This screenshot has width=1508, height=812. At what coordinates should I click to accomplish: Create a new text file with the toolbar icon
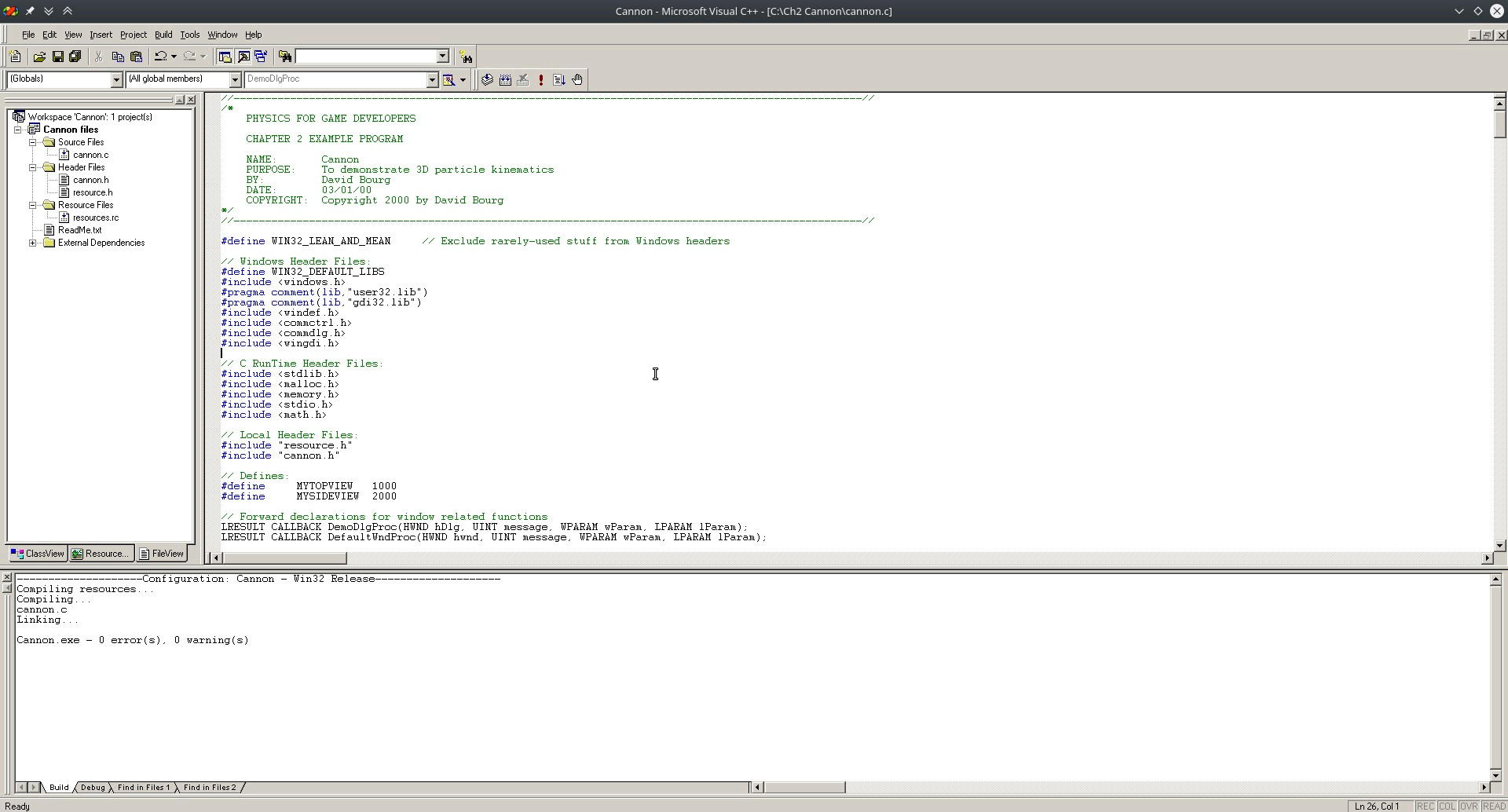[x=15, y=57]
